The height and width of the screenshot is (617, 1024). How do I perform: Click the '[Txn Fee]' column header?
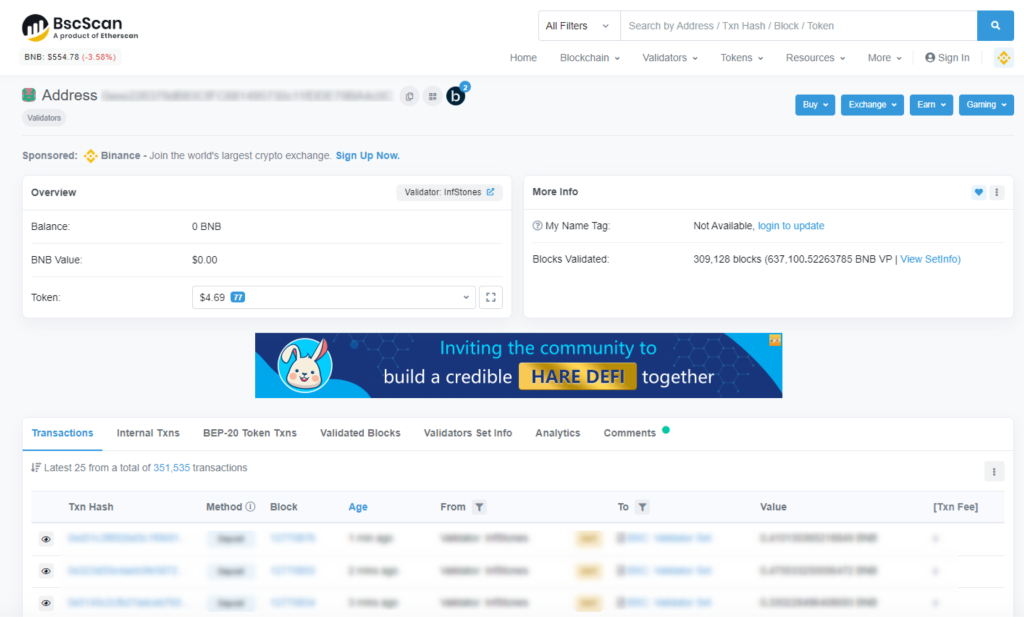[955, 507]
